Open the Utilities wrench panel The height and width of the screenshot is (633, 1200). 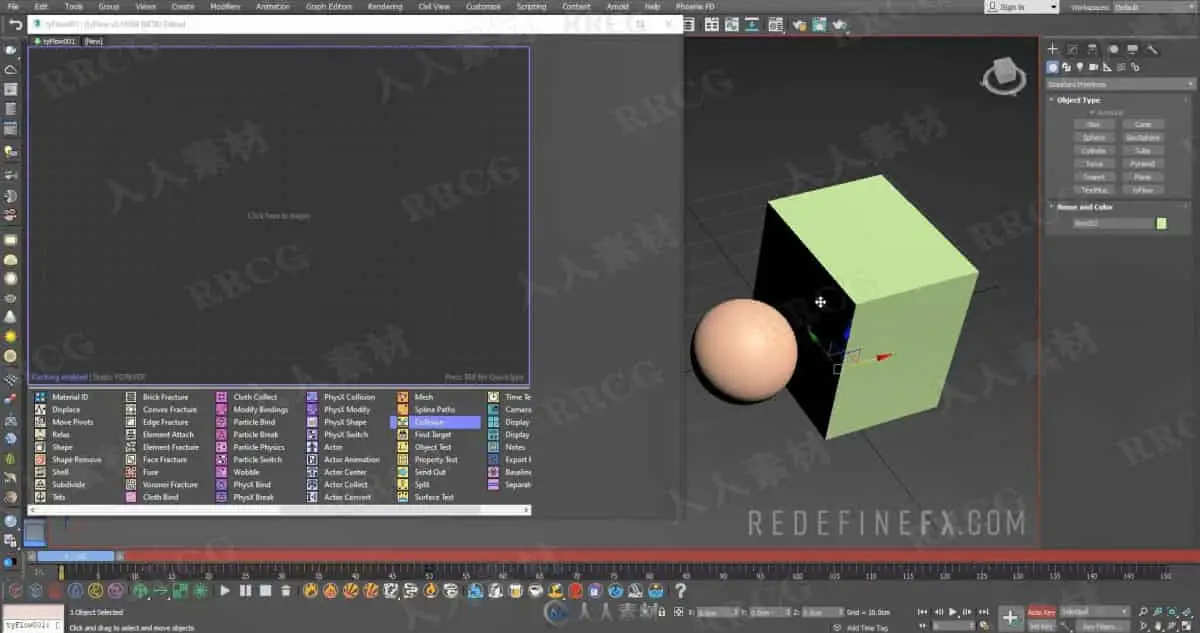tap(1152, 49)
